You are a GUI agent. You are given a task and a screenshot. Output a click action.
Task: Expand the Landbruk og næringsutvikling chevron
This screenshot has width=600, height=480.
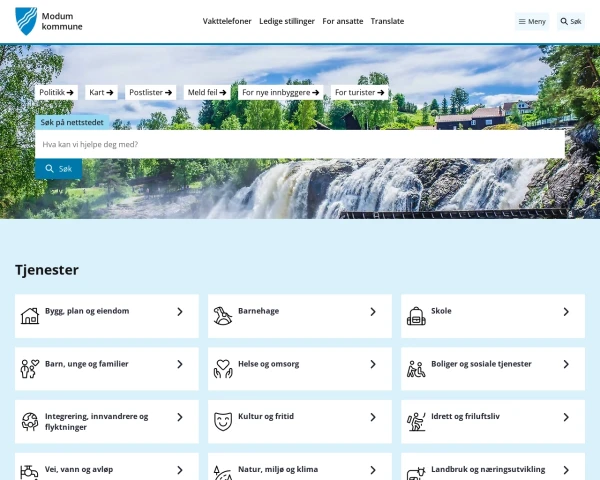[566, 470]
